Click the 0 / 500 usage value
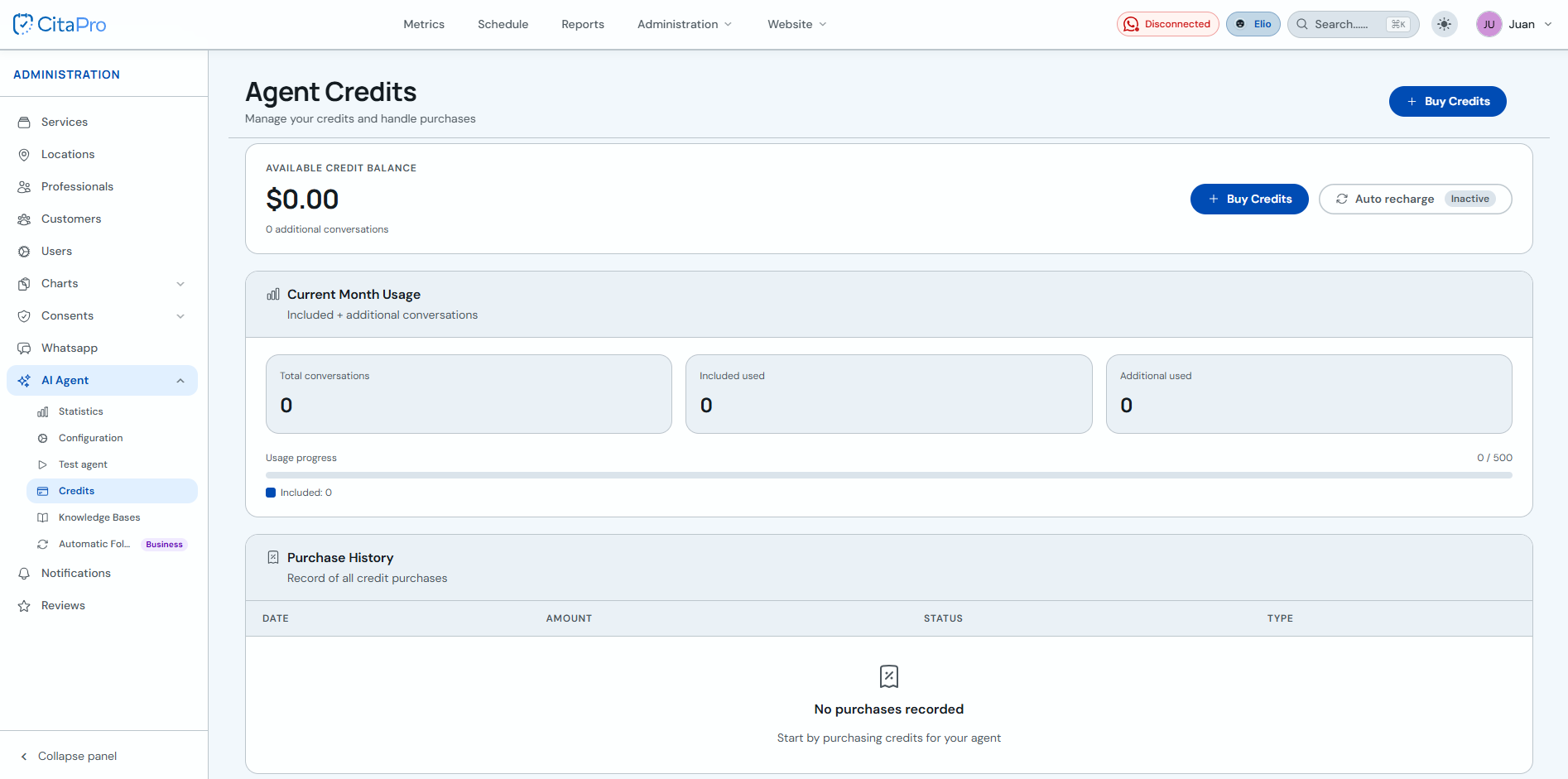This screenshot has height=779, width=1568. 1494,458
